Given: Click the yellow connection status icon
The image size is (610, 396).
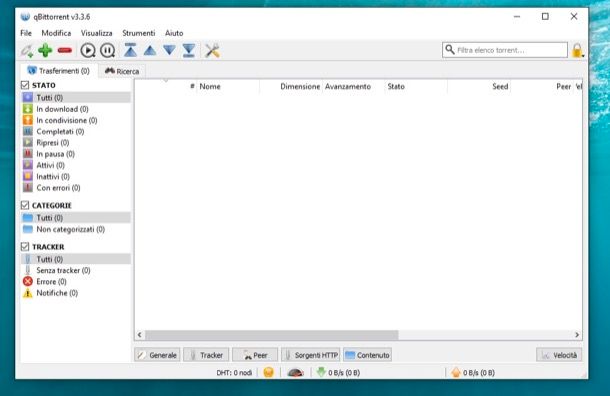Looking at the screenshot, I should pos(268,373).
